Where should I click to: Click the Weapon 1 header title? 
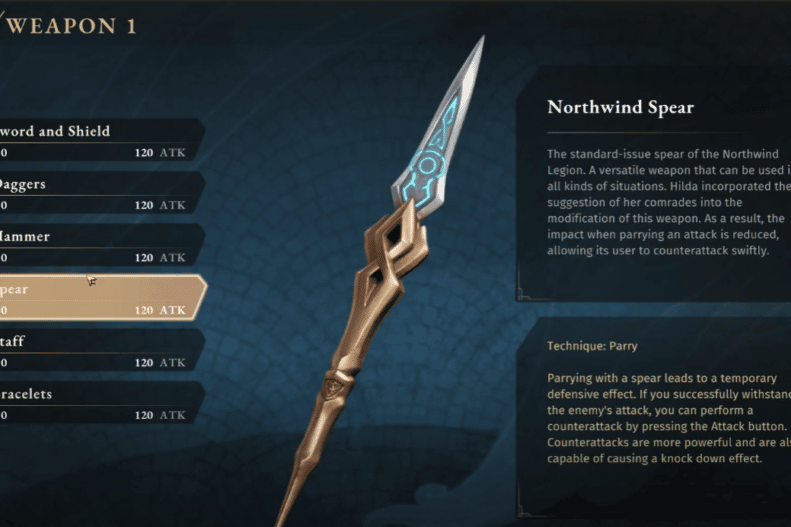coord(71,26)
